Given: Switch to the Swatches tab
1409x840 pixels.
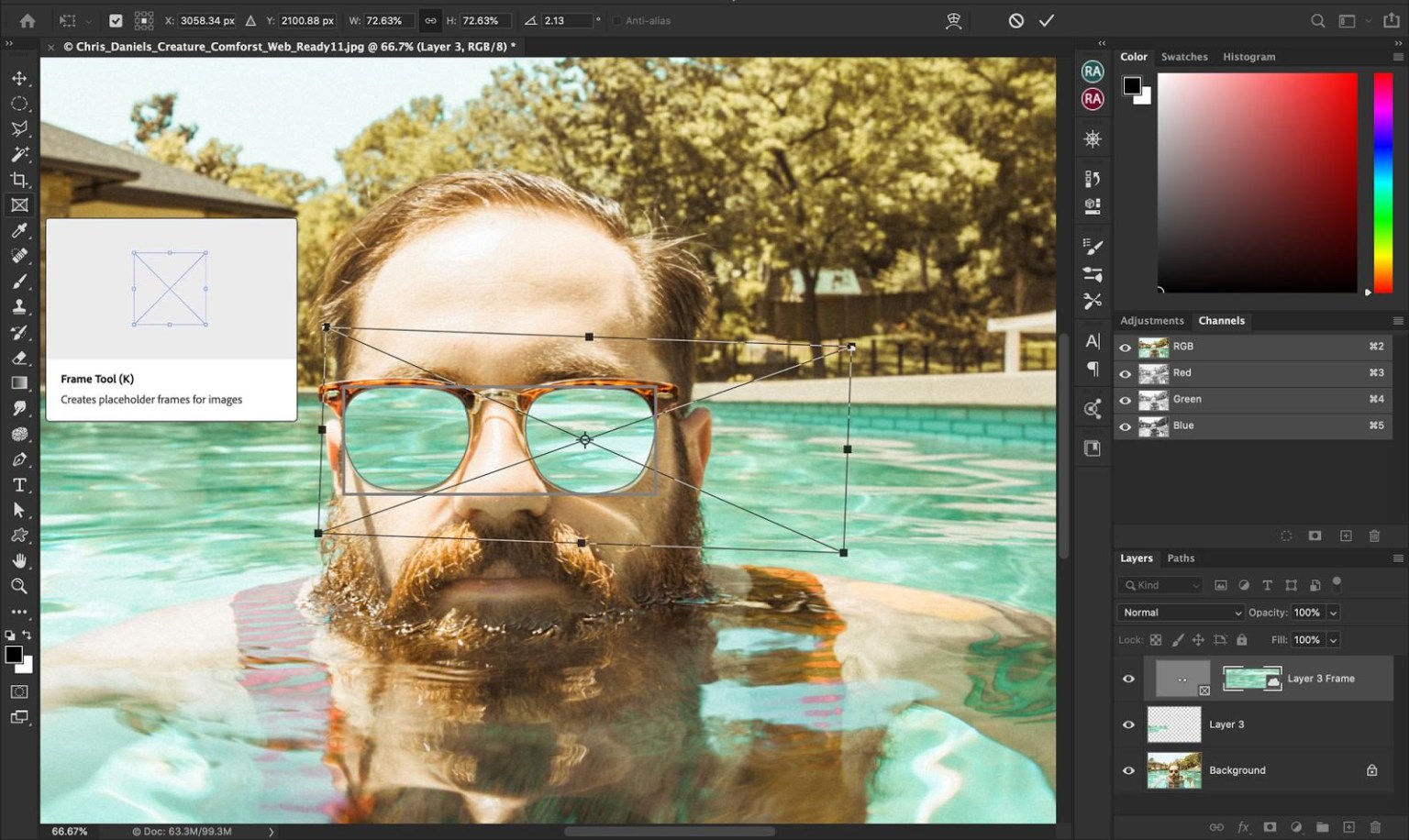Looking at the screenshot, I should [x=1183, y=56].
